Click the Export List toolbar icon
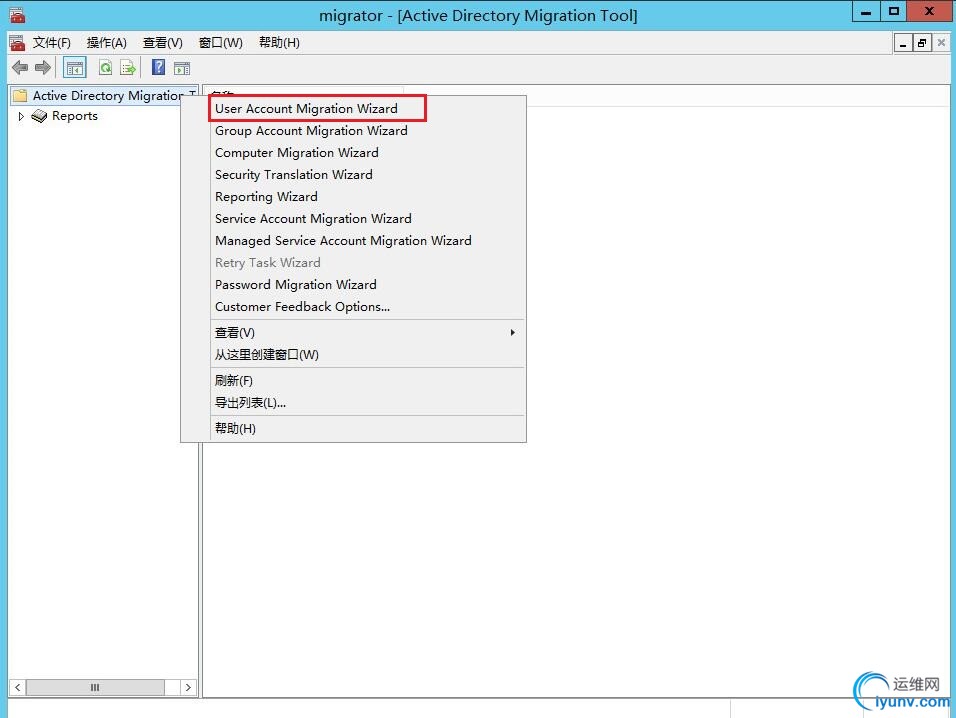This screenshot has height=718, width=956. click(x=128, y=68)
